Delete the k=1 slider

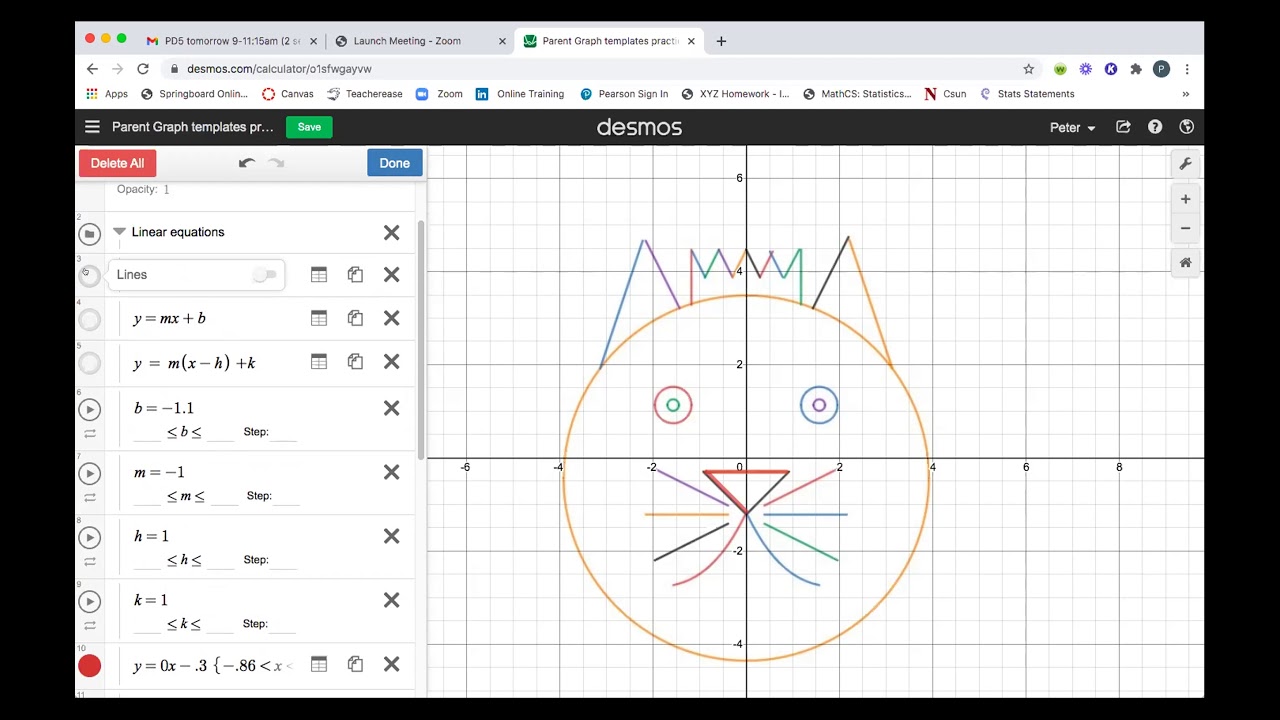coord(392,600)
